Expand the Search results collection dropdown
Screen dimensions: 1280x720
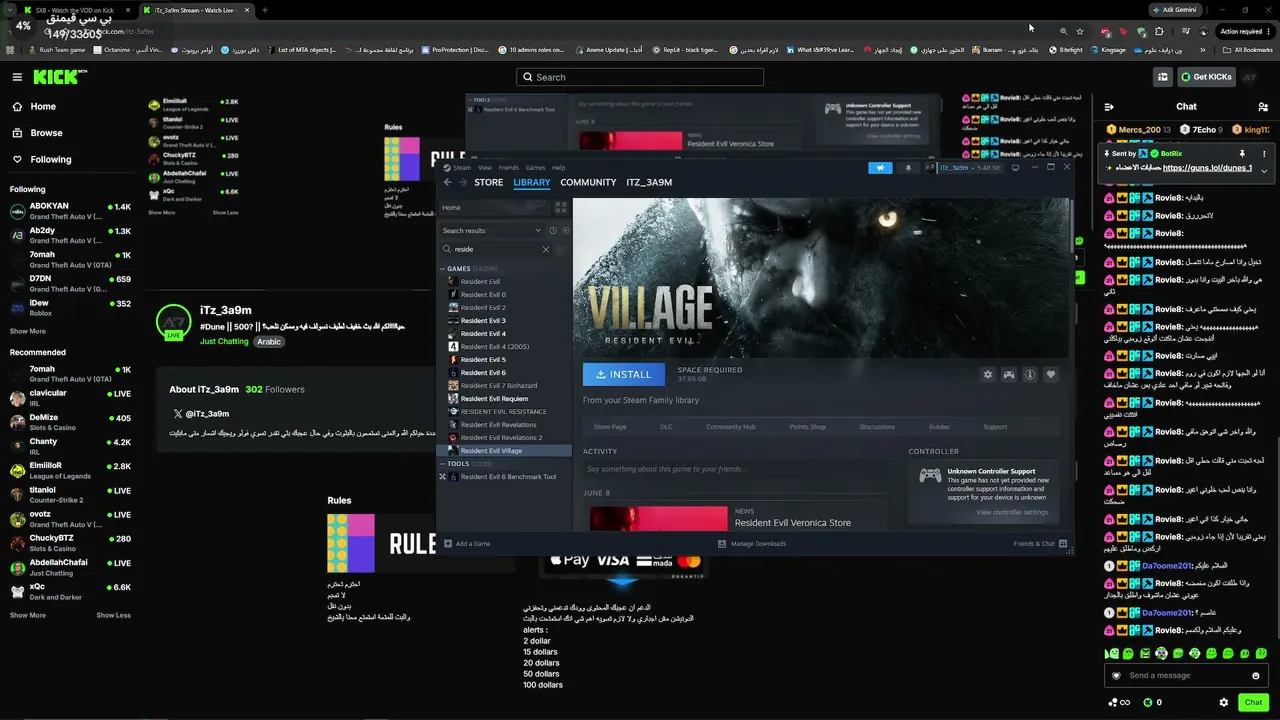point(538,230)
